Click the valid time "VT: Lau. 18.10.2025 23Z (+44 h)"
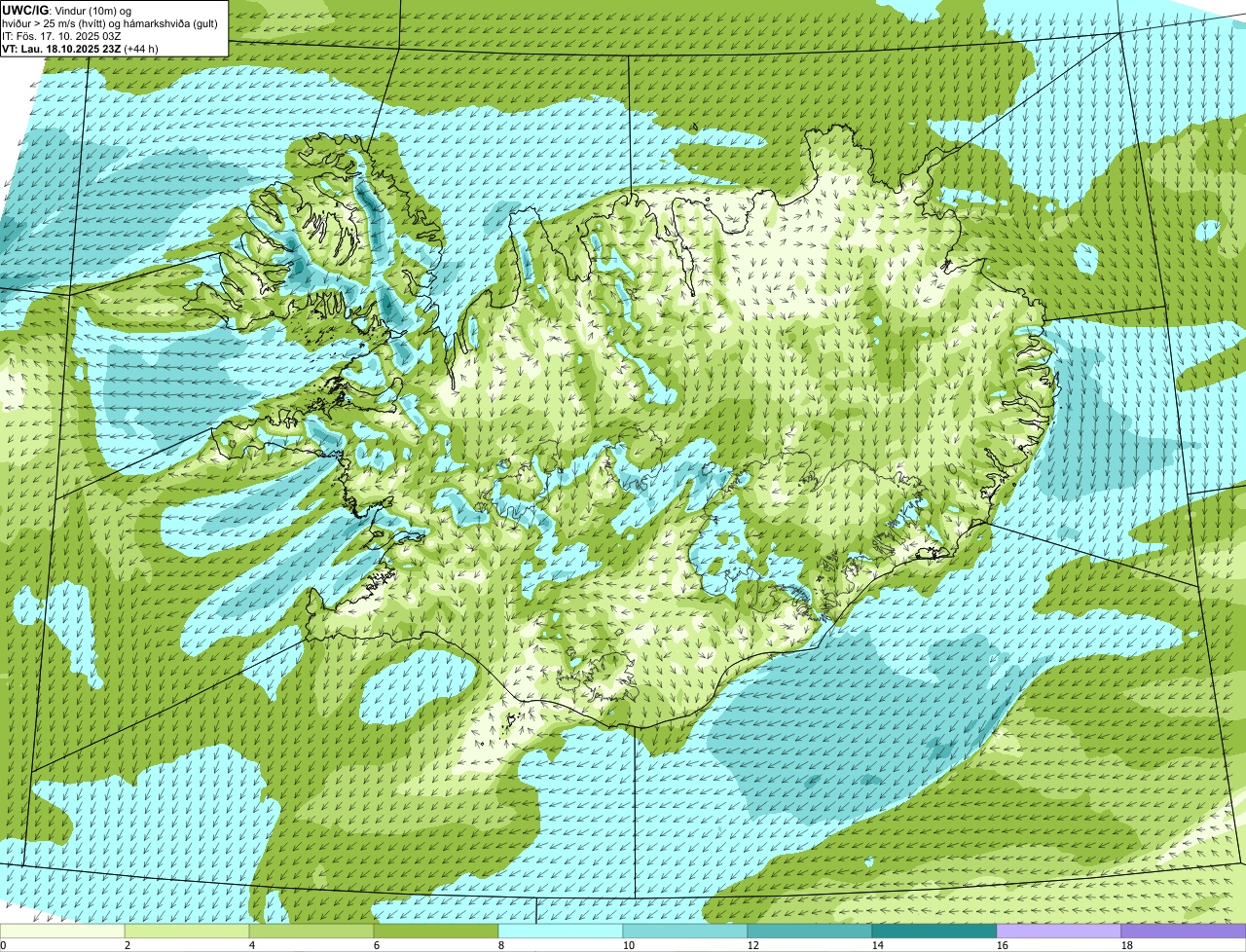The image size is (1246, 952). [x=81, y=48]
